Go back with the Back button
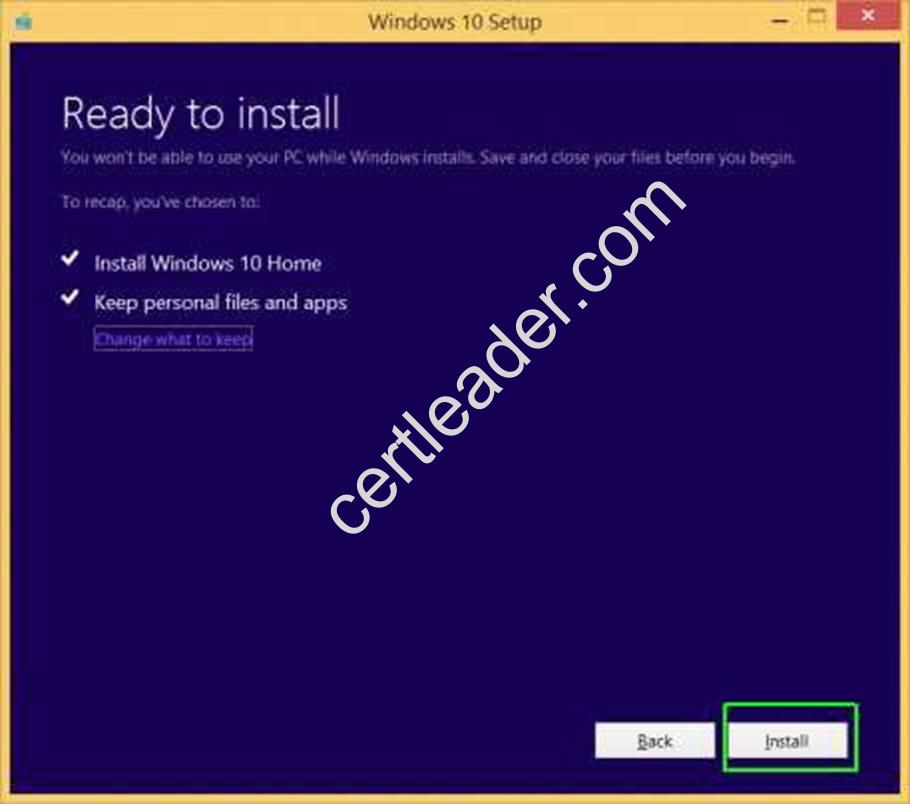This screenshot has height=804, width=910. coord(655,740)
